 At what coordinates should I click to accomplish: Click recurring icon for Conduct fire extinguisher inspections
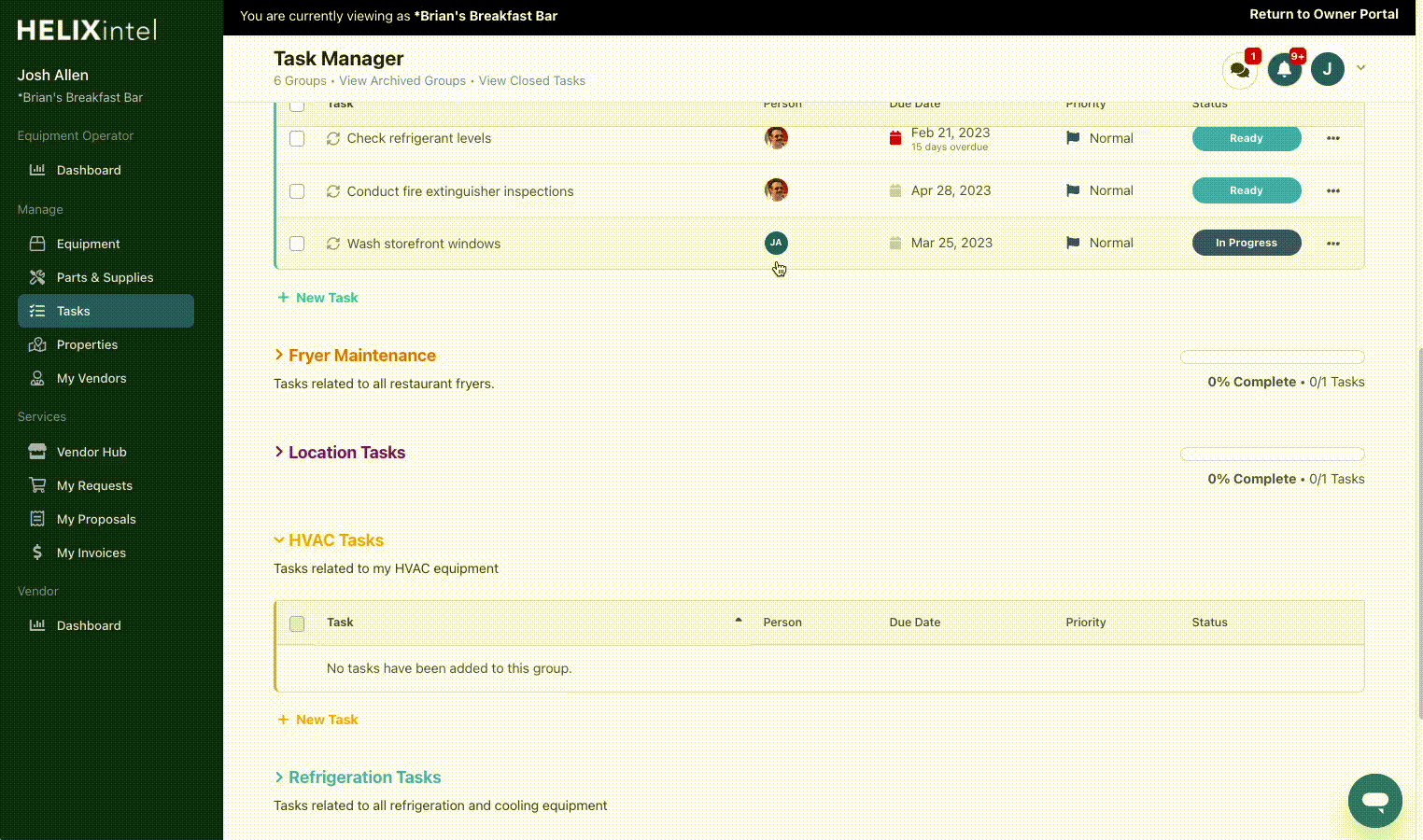(332, 191)
